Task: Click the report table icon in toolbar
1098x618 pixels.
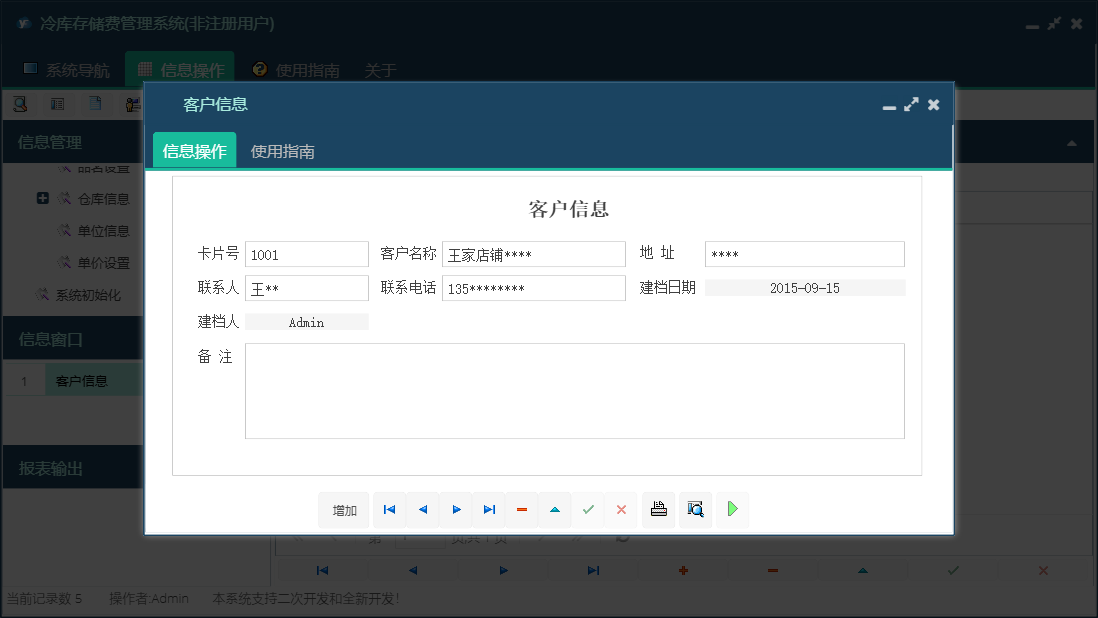Action: coord(57,103)
